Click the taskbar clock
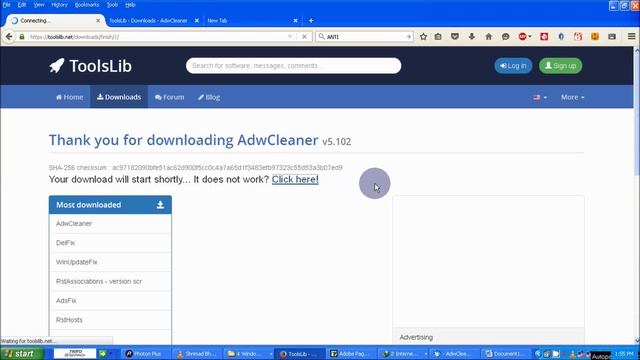This screenshot has height=360, width=640. pyautogui.click(x=624, y=353)
